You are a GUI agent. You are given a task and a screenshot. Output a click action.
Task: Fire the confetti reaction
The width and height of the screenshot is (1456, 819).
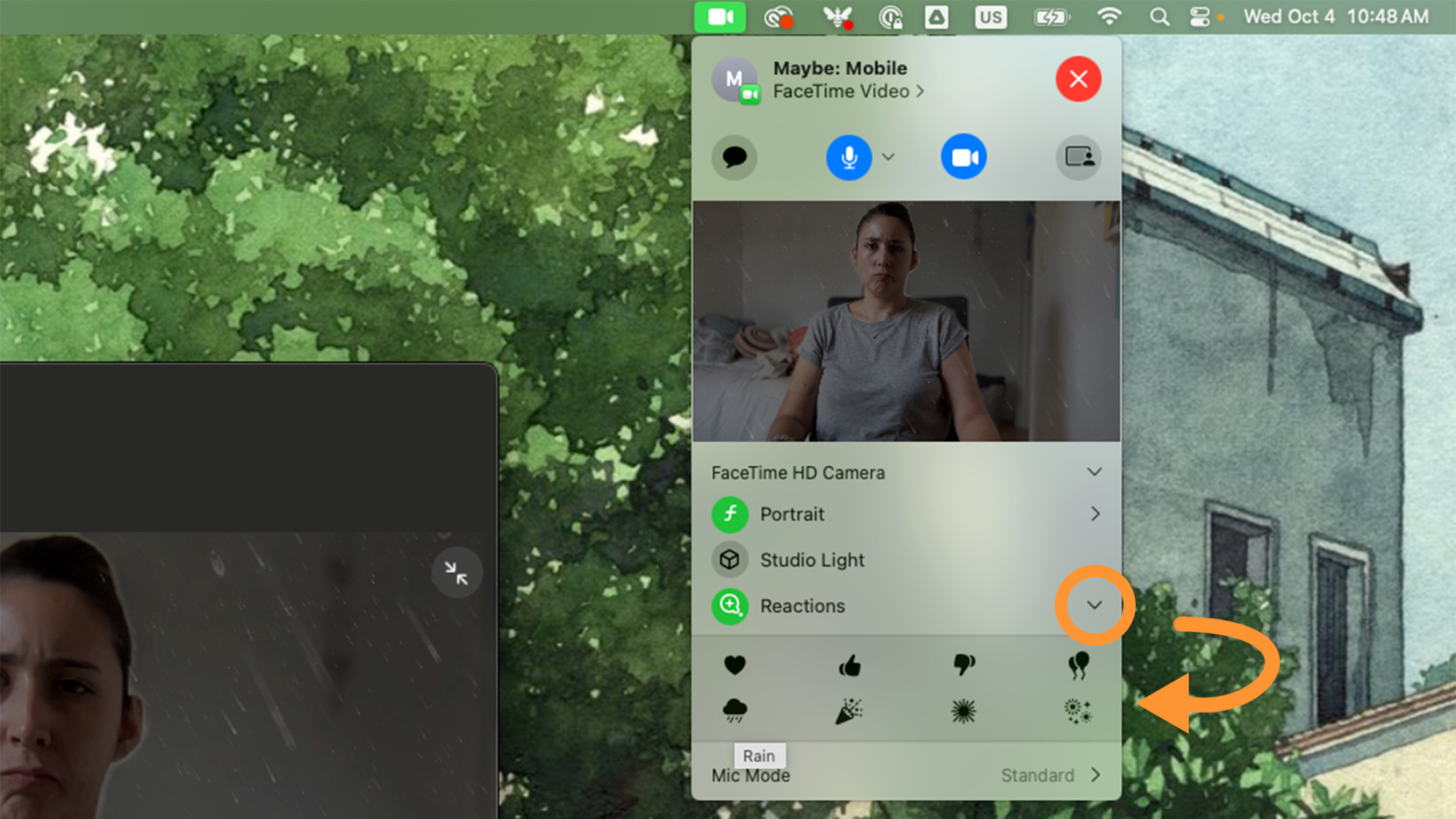click(x=850, y=710)
